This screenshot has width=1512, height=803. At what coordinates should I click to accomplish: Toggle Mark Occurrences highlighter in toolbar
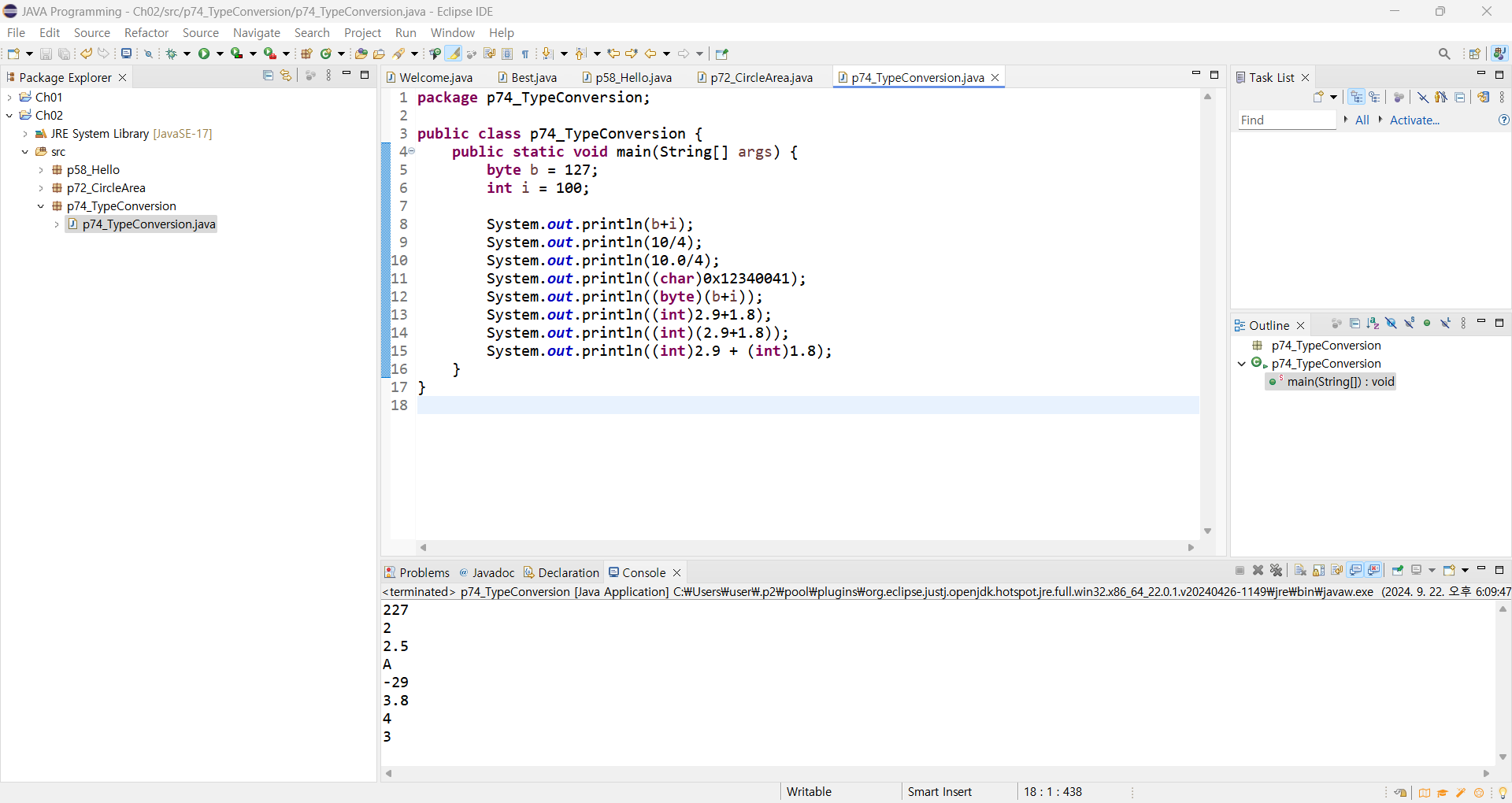pos(454,54)
